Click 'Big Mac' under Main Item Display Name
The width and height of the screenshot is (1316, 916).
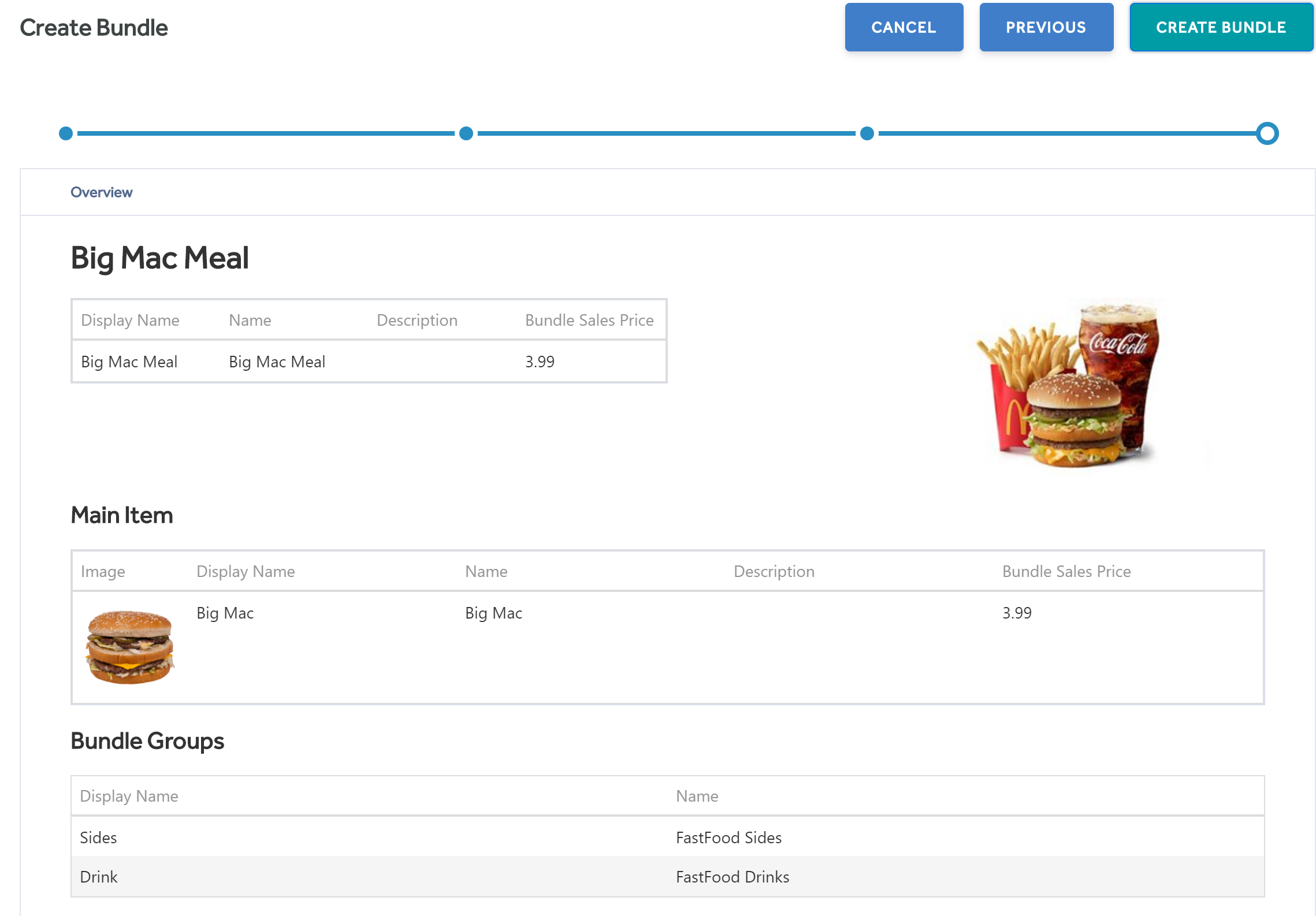pos(225,613)
